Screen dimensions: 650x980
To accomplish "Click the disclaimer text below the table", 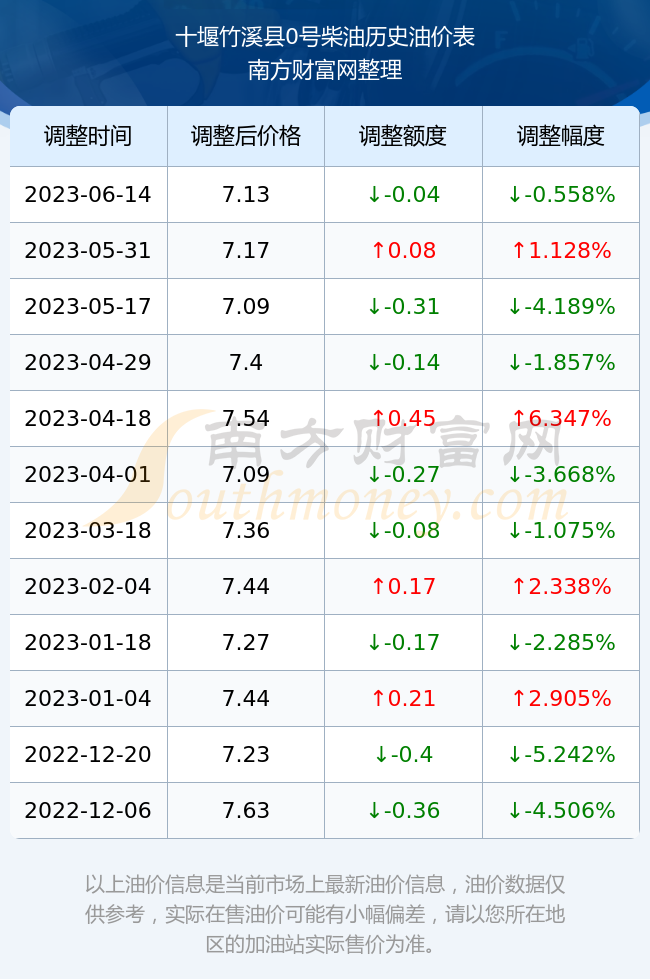I will [325, 914].
